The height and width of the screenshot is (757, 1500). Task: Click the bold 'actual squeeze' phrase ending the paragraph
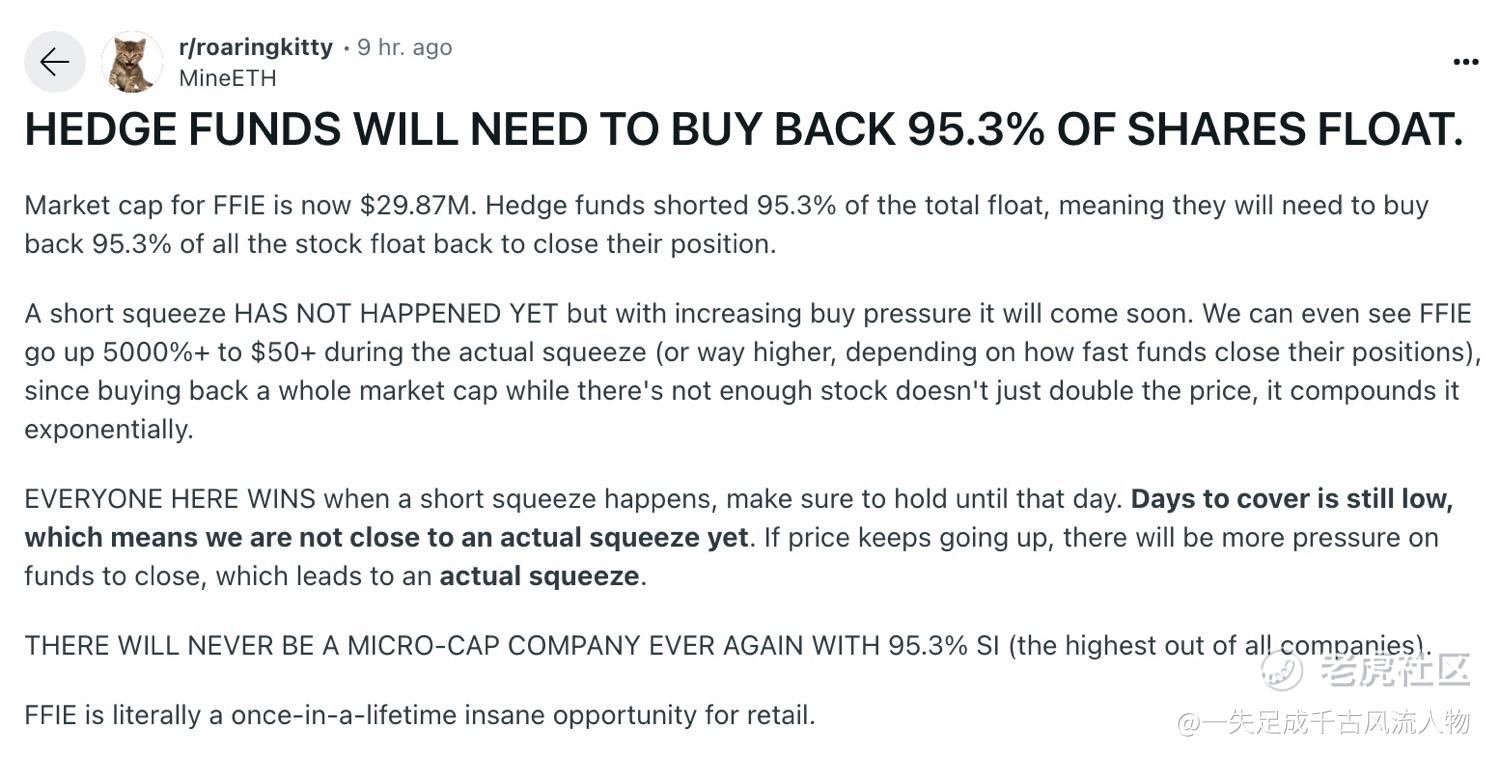click(539, 576)
